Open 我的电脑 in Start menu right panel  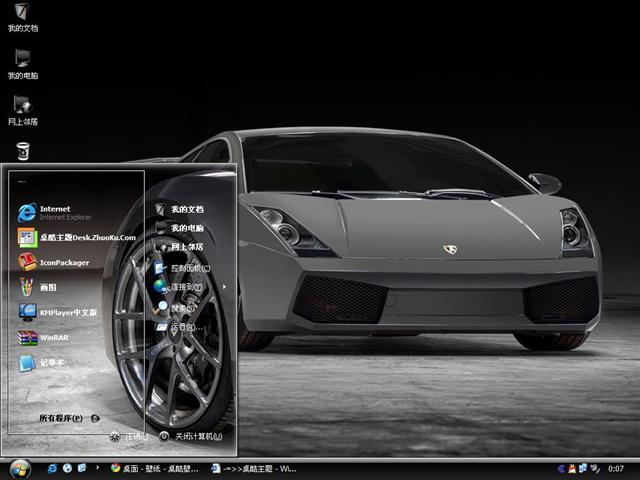tap(179, 228)
